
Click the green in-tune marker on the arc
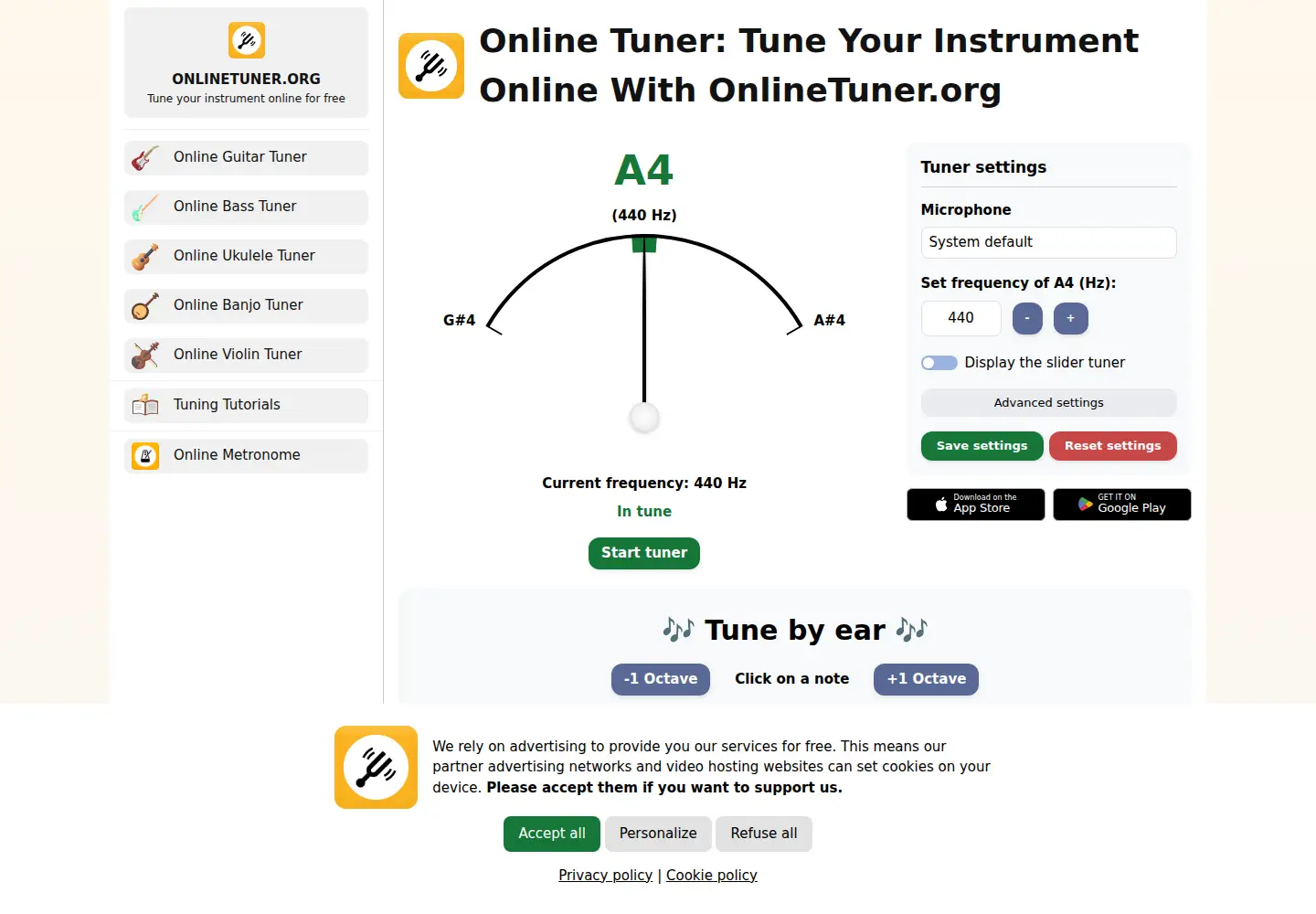pos(644,244)
